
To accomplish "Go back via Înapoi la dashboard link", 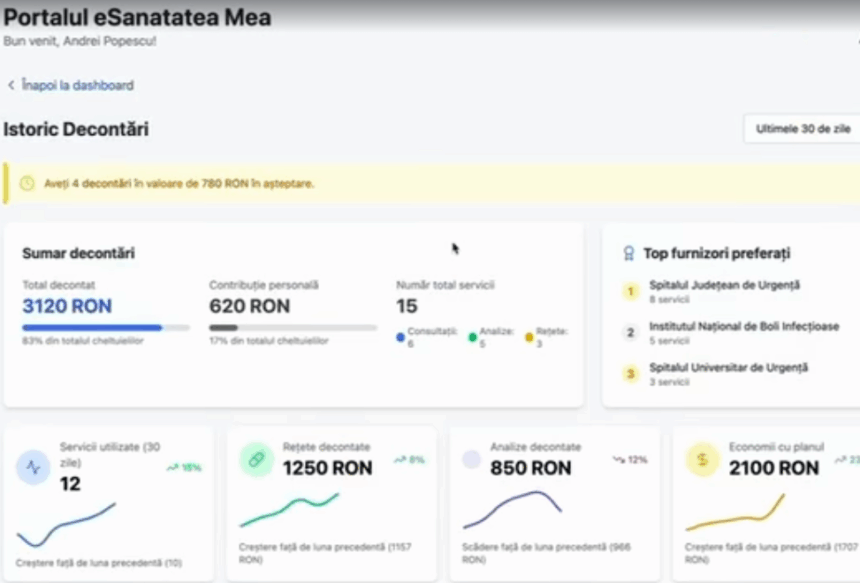I will click(x=77, y=86).
